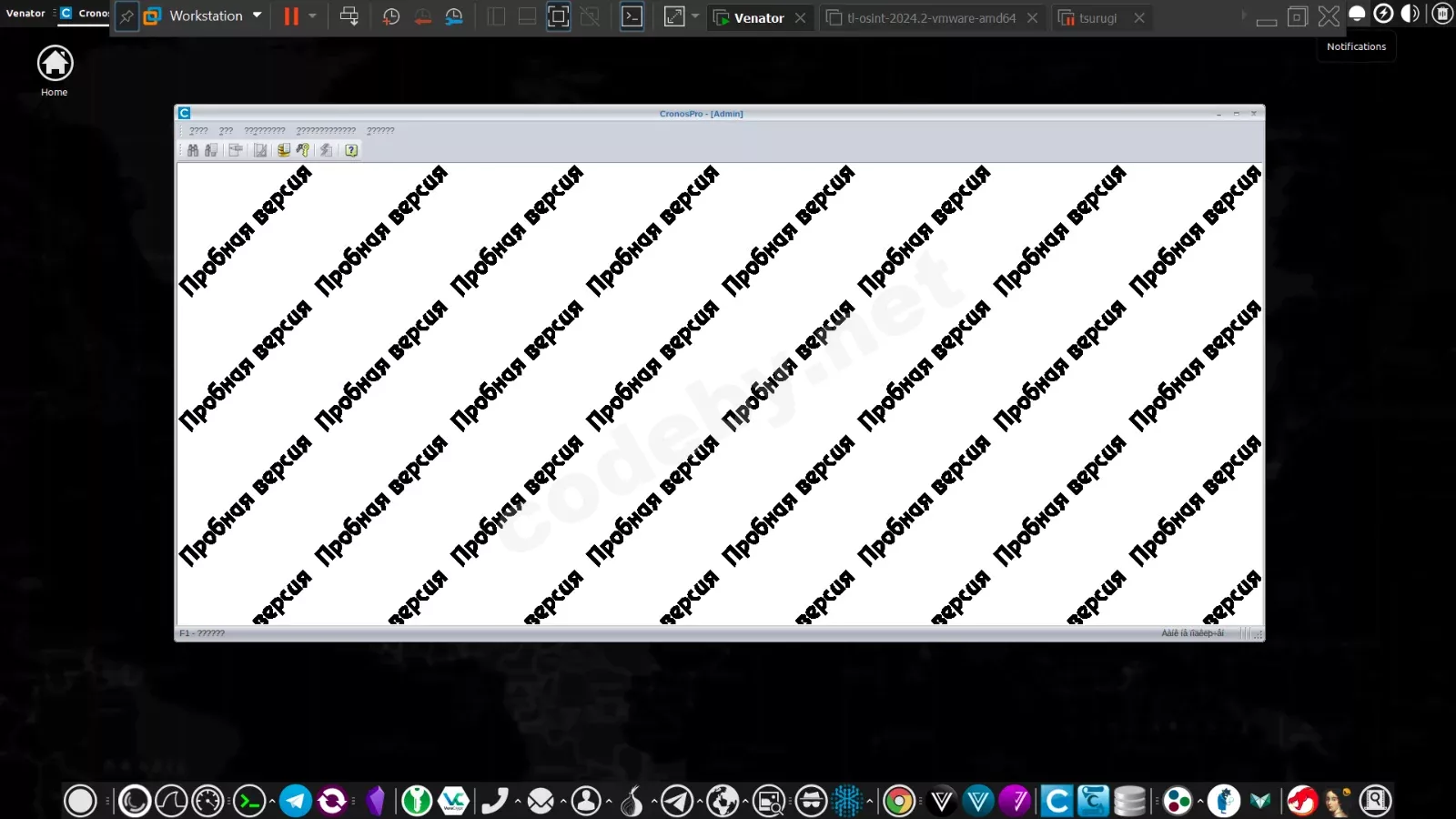Open CronosPro help via question mark icon
Image resolution: width=1456 pixels, height=819 pixels.
coord(350,150)
